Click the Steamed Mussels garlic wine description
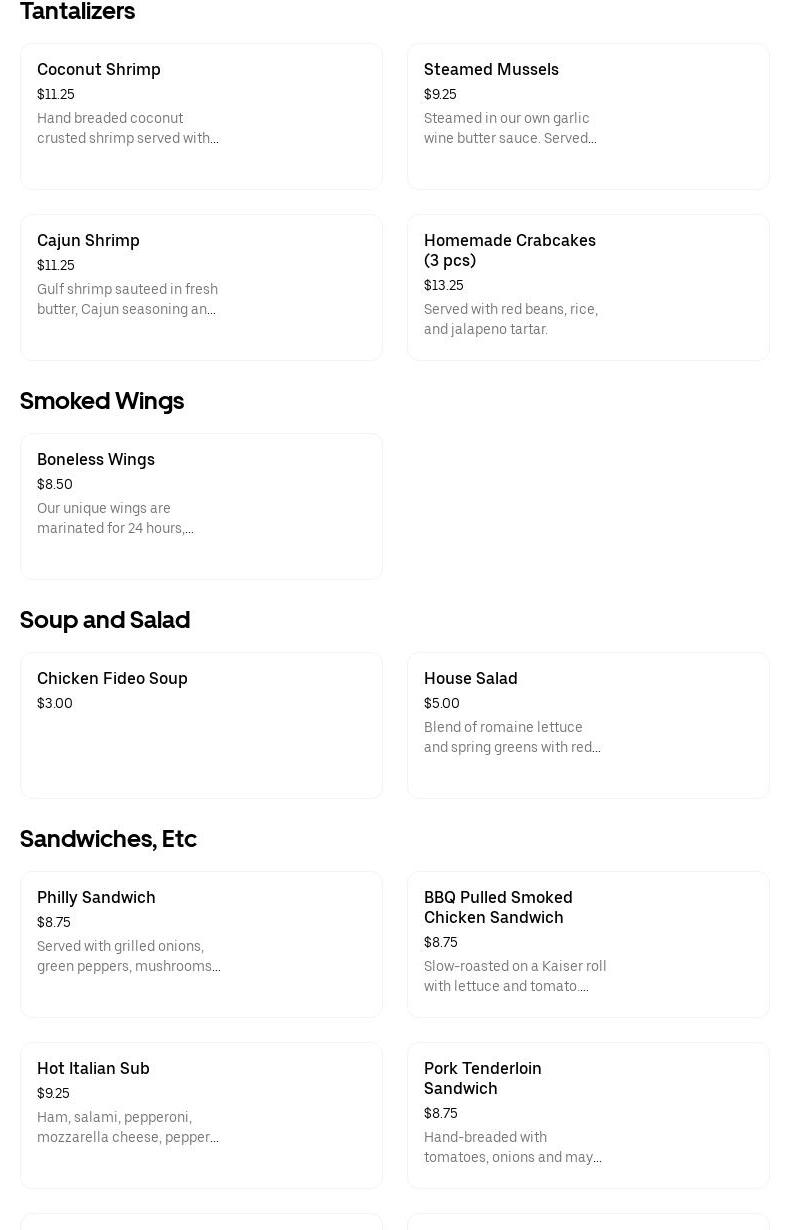The width and height of the screenshot is (804, 1230). pos(509,128)
